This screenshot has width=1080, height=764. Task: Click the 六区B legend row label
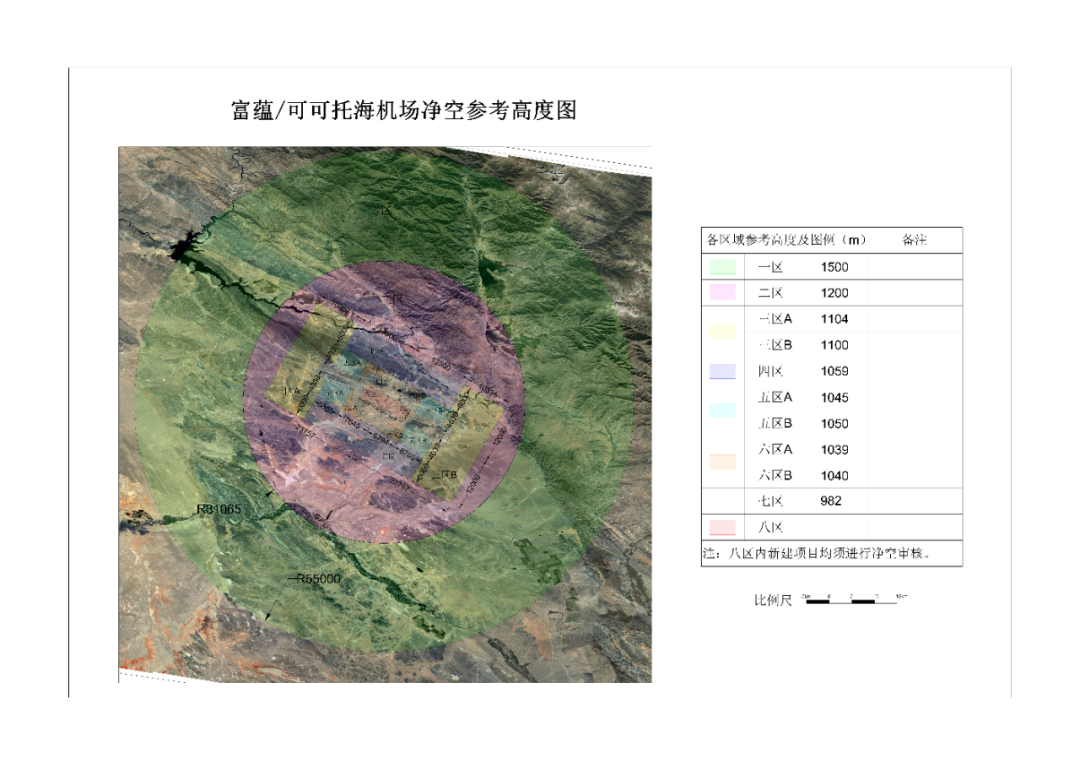tap(775, 475)
